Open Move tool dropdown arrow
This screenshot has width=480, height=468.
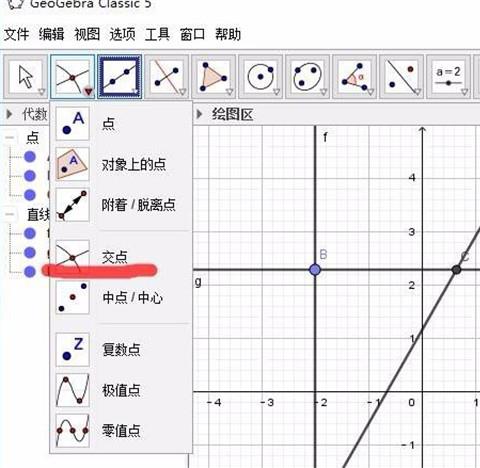tap(42, 92)
